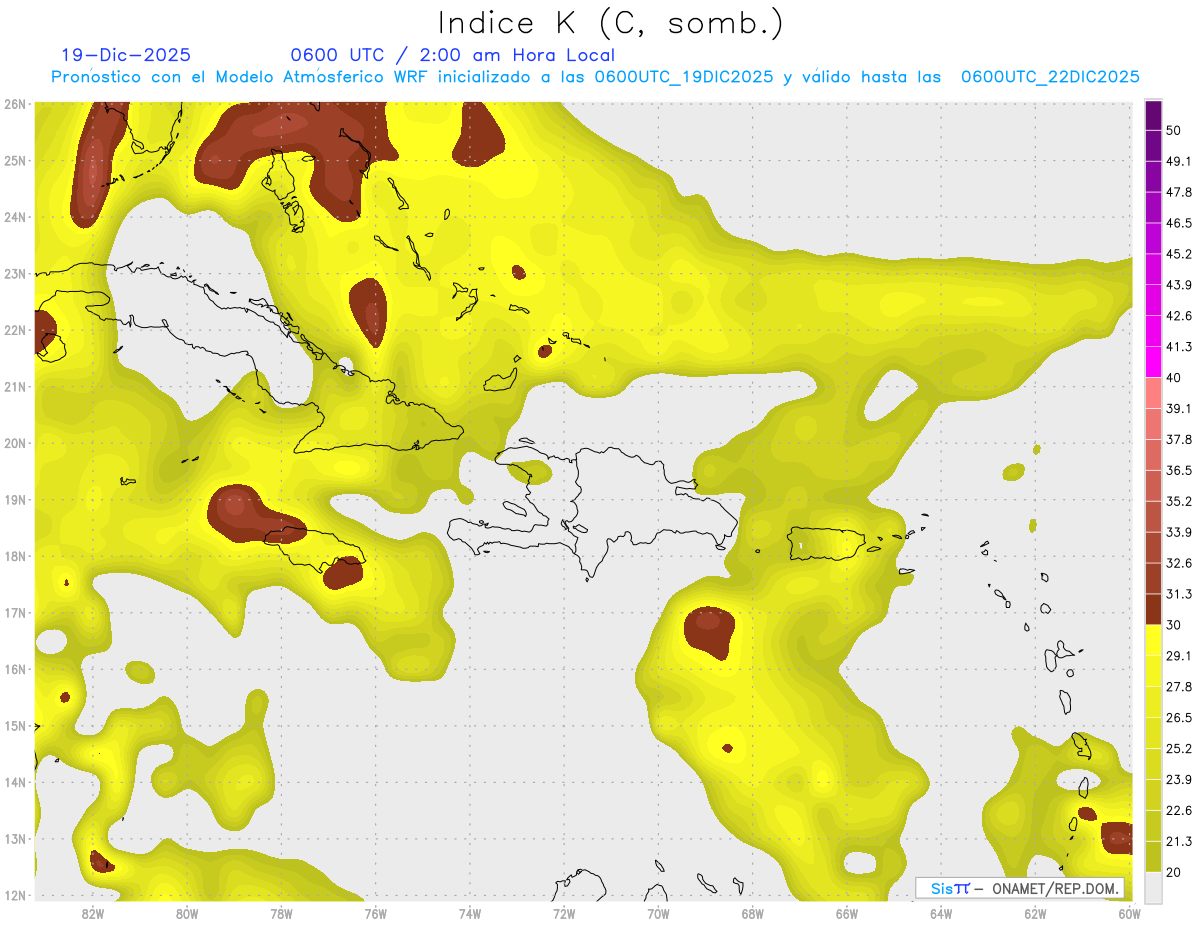Viewport: 1200px width, 927px height.
Task: Select the 17N latitude label
Action: [14, 613]
